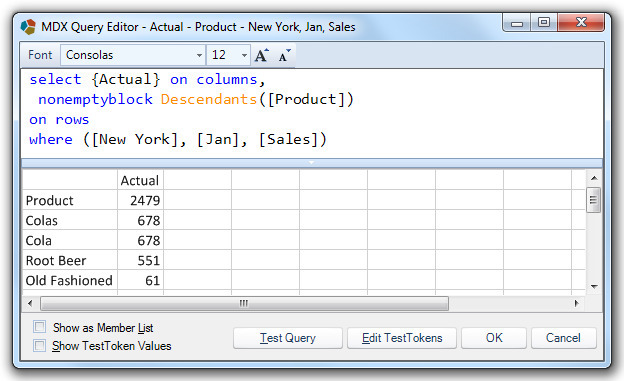Confirm with the OK button
This screenshot has width=624, height=381.
point(494,338)
